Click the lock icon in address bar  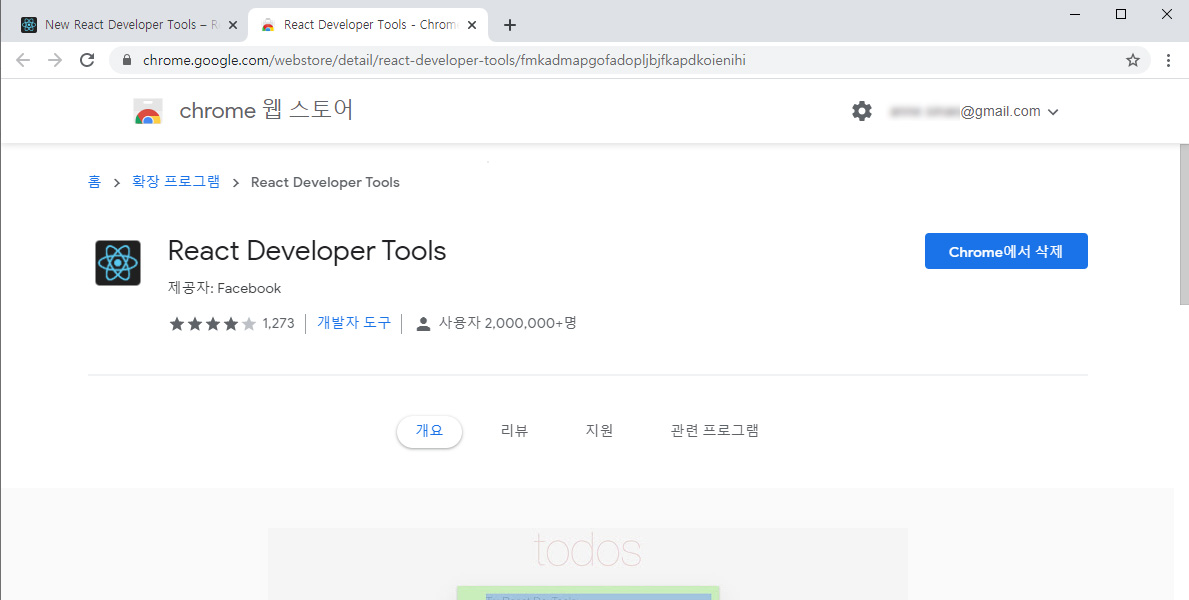[127, 60]
